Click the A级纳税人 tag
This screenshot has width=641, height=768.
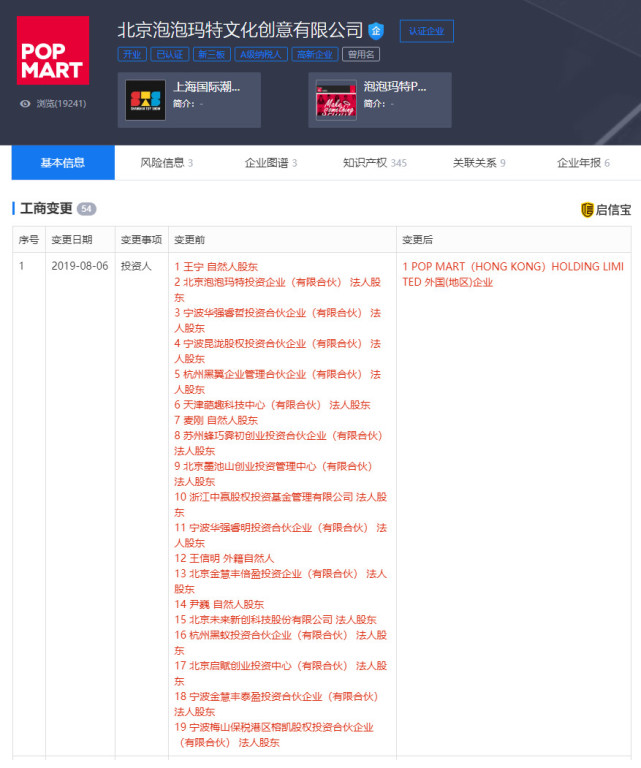261,54
